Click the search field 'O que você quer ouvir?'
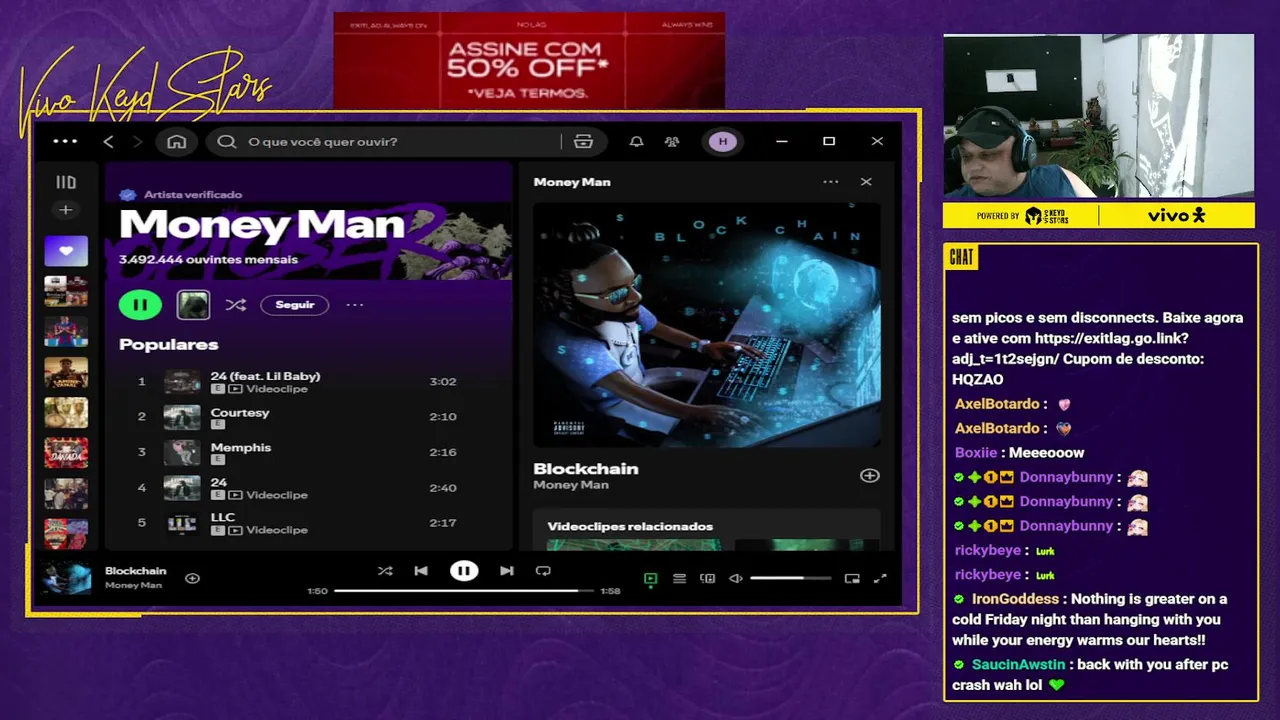Screen dimensions: 1280x720 384,142
